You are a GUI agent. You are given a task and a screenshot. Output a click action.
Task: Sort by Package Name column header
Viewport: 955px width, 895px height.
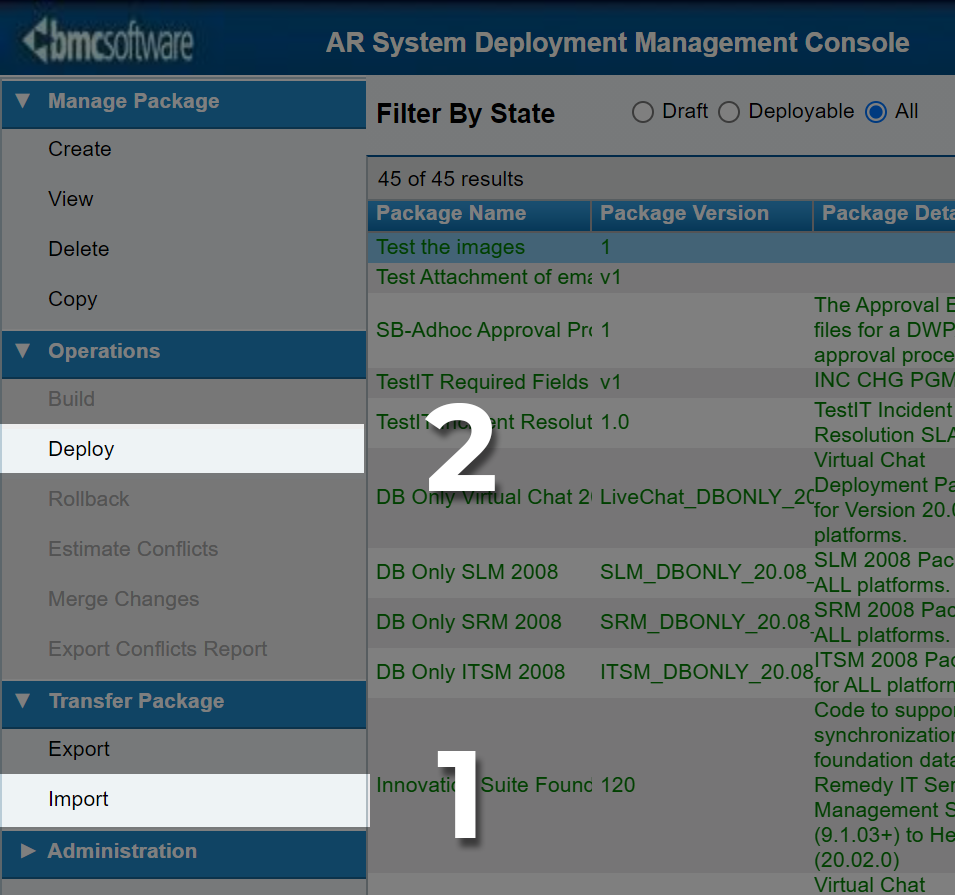pyautogui.click(x=451, y=213)
